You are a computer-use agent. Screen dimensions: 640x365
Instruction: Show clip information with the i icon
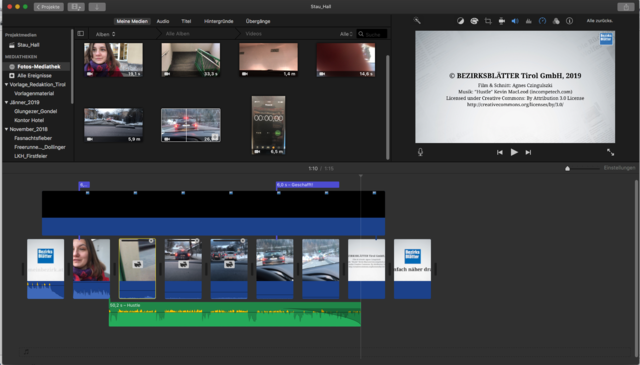(569, 21)
